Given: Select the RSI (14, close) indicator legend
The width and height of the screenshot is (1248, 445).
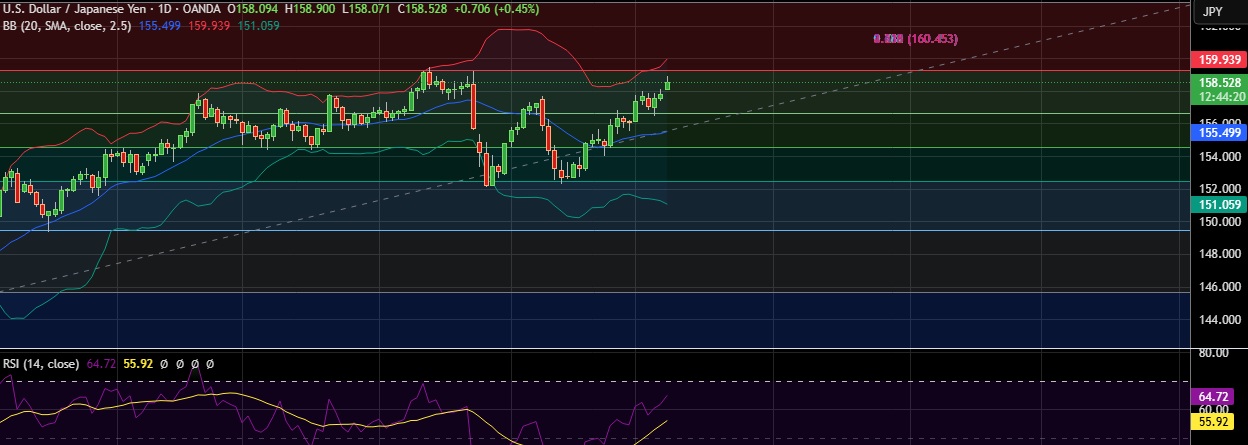Looking at the screenshot, I should tap(40, 365).
